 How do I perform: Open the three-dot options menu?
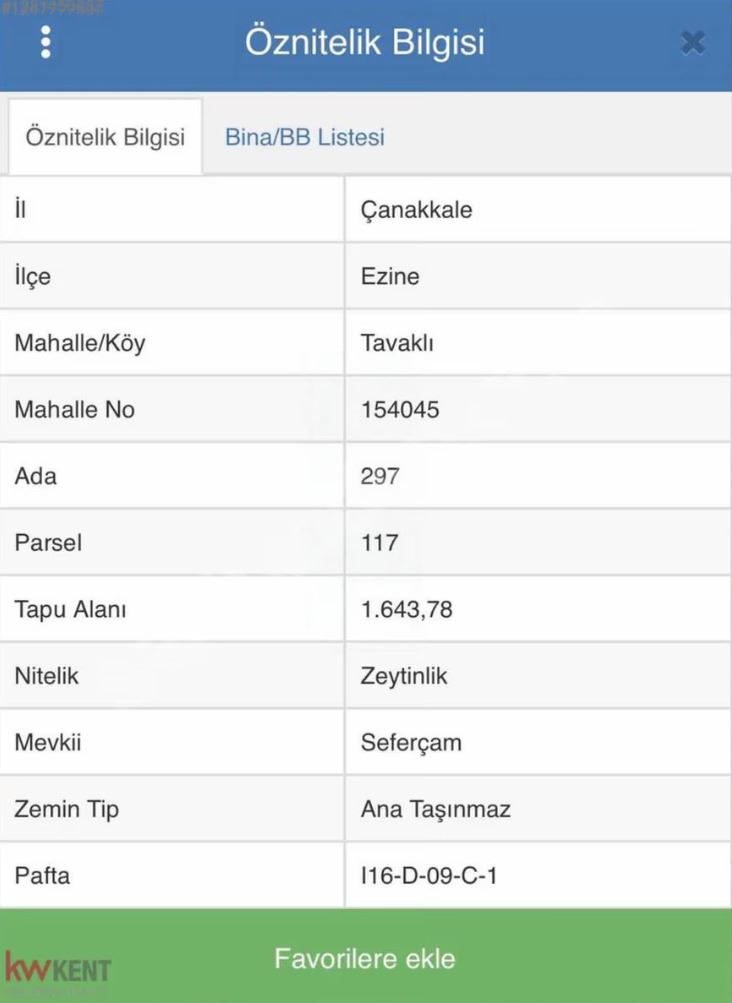coord(46,43)
